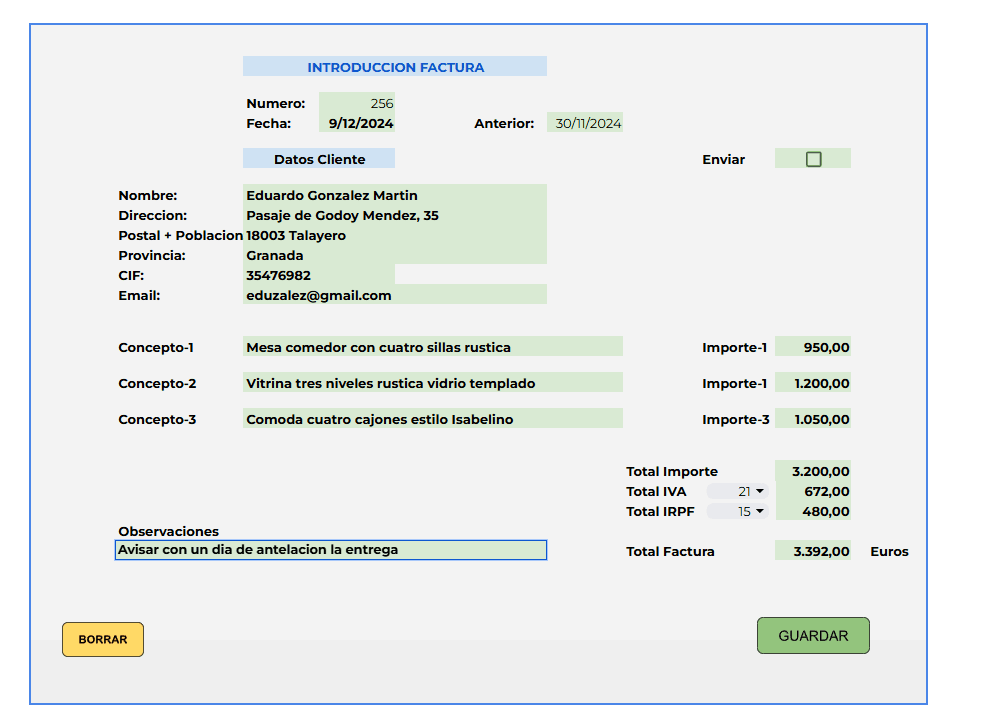Click the Direccion field Pasaje de Godoy Mendez

point(395,215)
